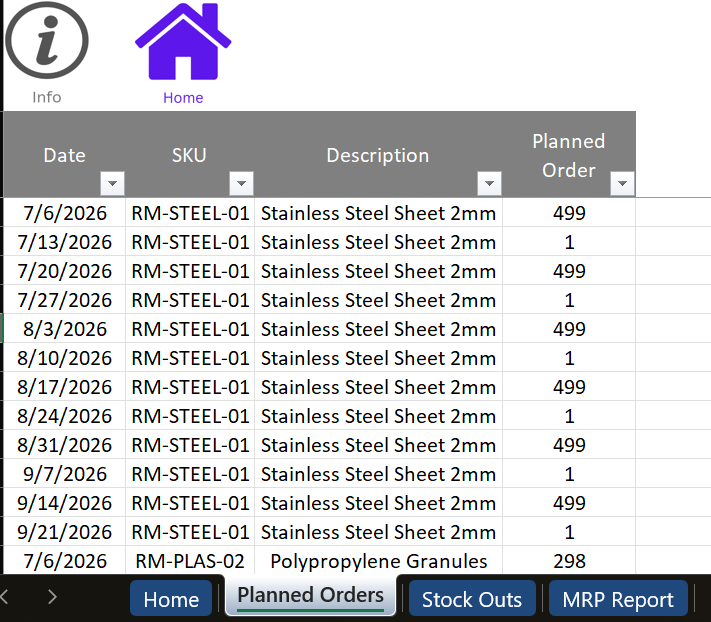Switch to the Home sheet tab

[171, 600]
